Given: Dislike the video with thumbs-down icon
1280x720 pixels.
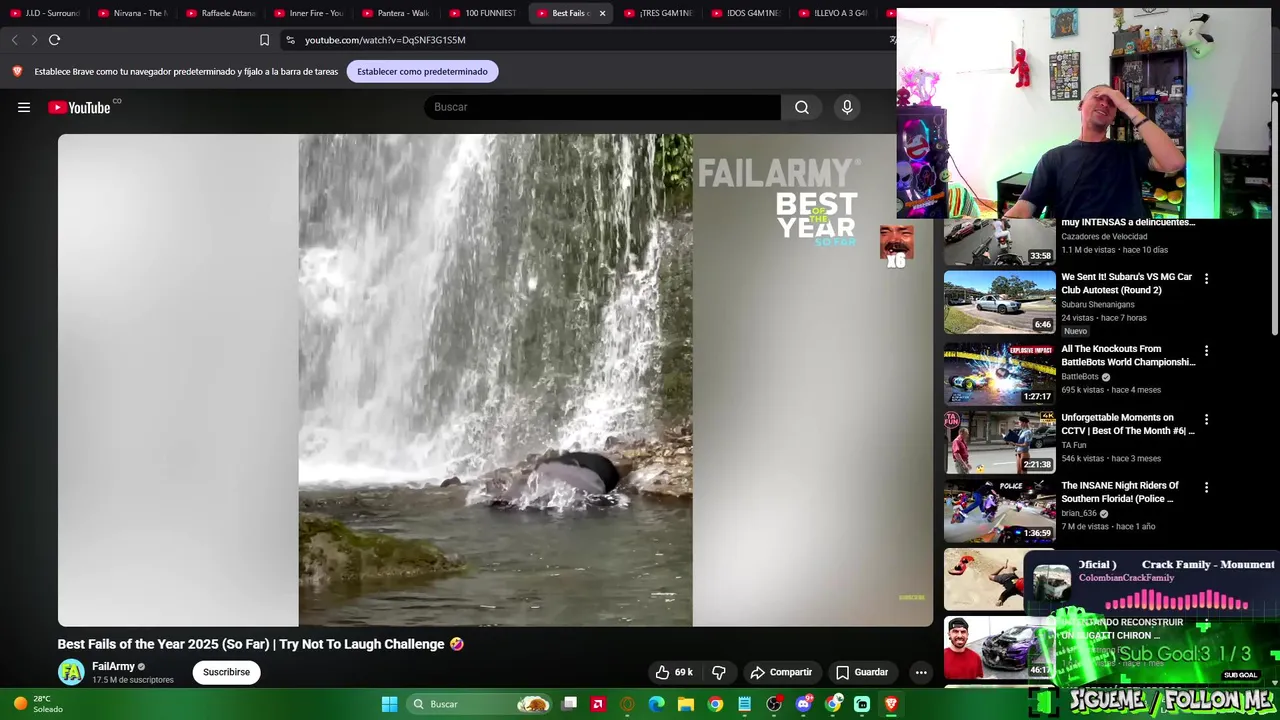Looking at the screenshot, I should point(718,672).
